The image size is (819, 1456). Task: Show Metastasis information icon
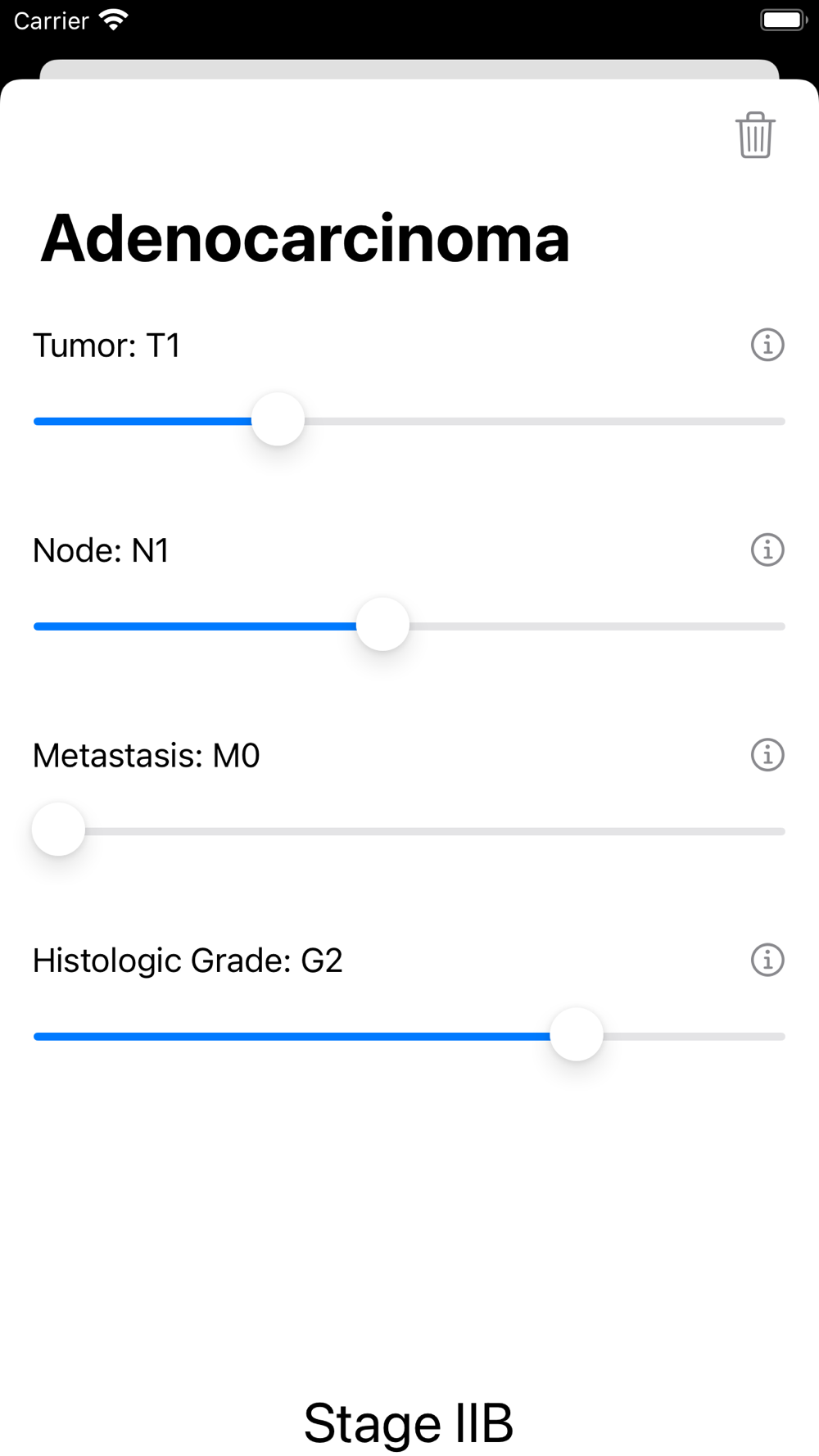pos(767,755)
